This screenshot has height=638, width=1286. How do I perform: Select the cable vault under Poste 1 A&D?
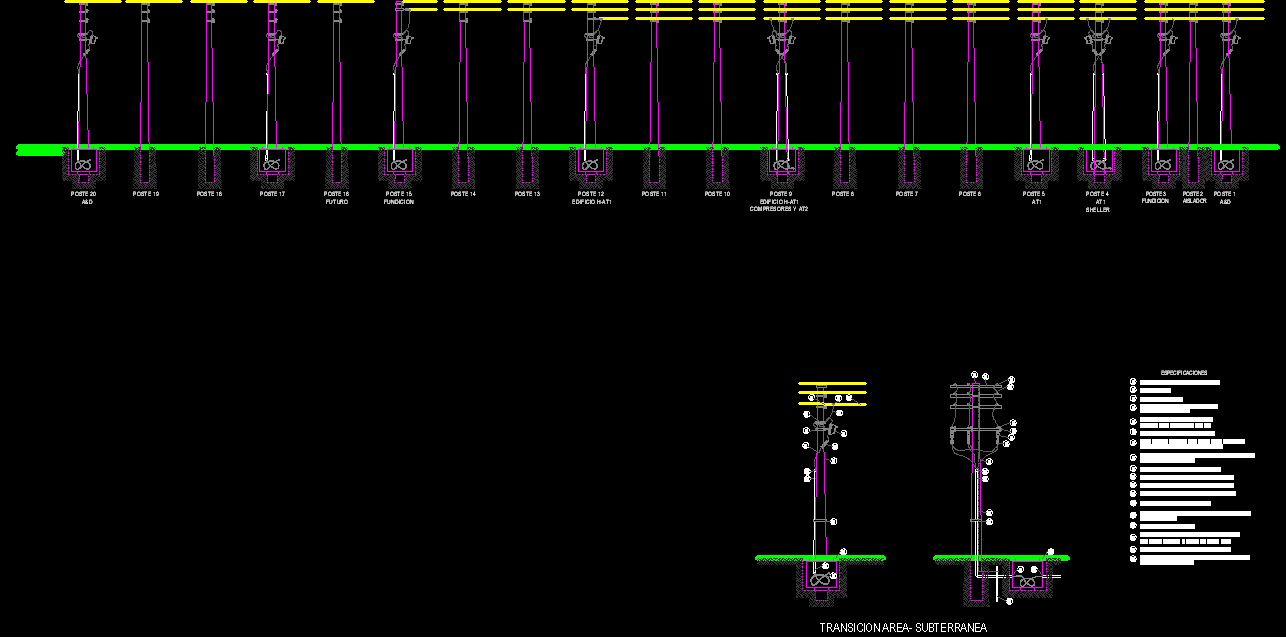pos(1225,162)
